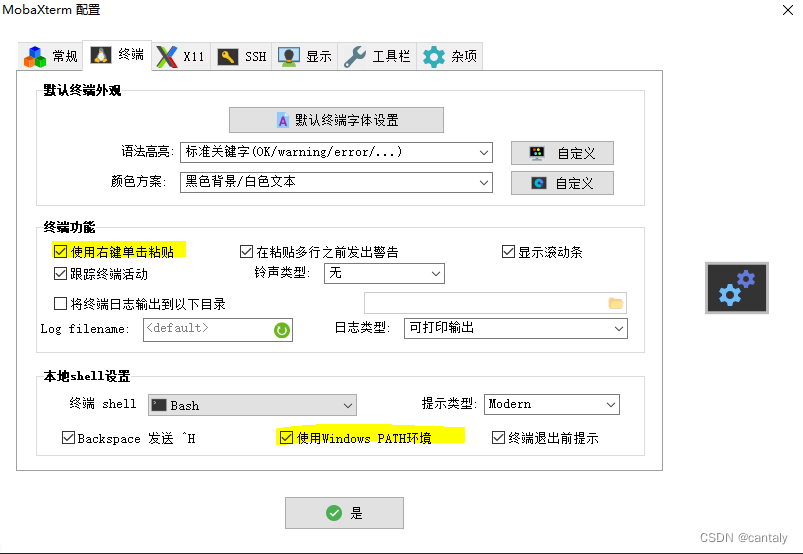Open the 铃声类型 dropdown
The image size is (803, 554).
click(x=384, y=273)
